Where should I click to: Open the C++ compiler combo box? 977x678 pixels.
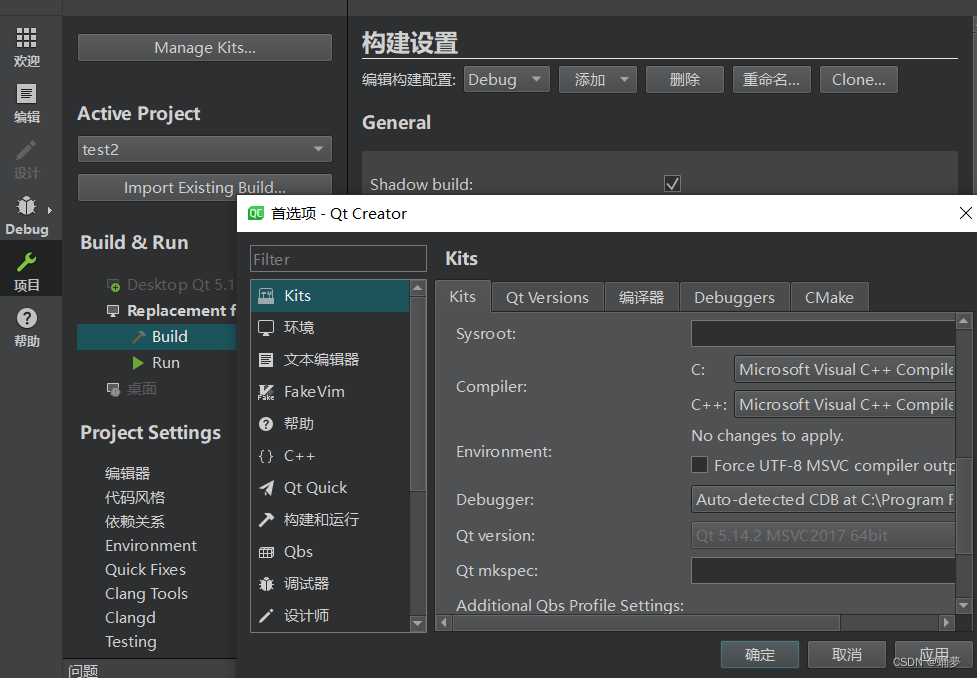tap(844, 404)
